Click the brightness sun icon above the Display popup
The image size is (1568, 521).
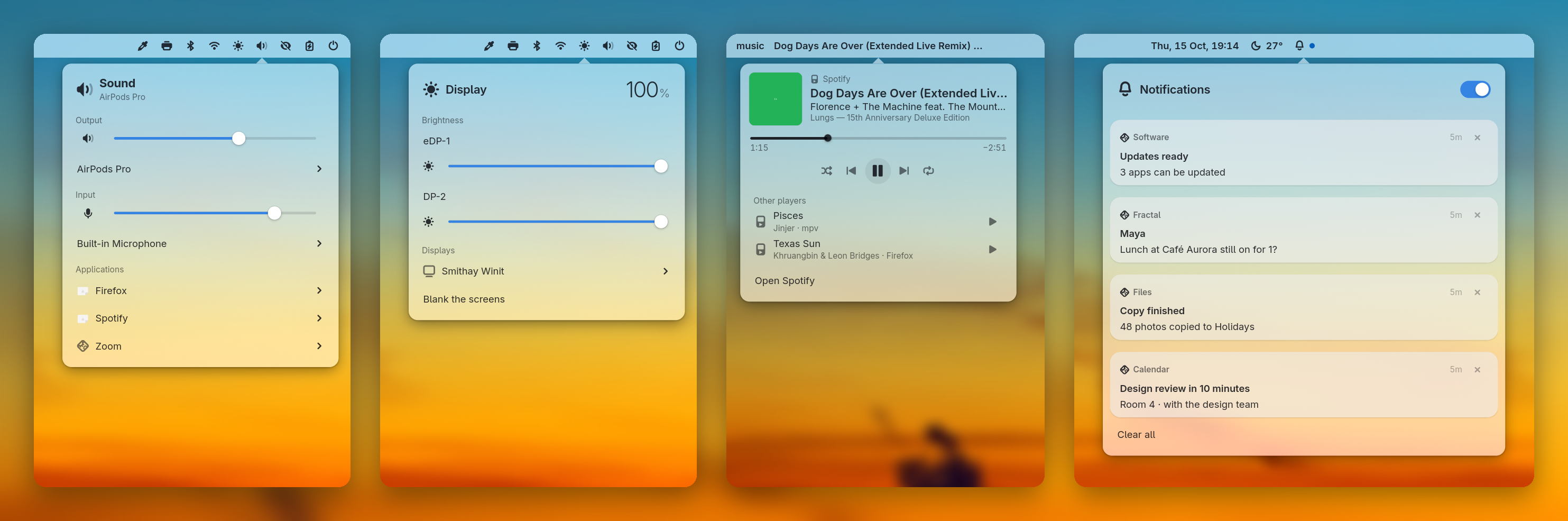[584, 45]
